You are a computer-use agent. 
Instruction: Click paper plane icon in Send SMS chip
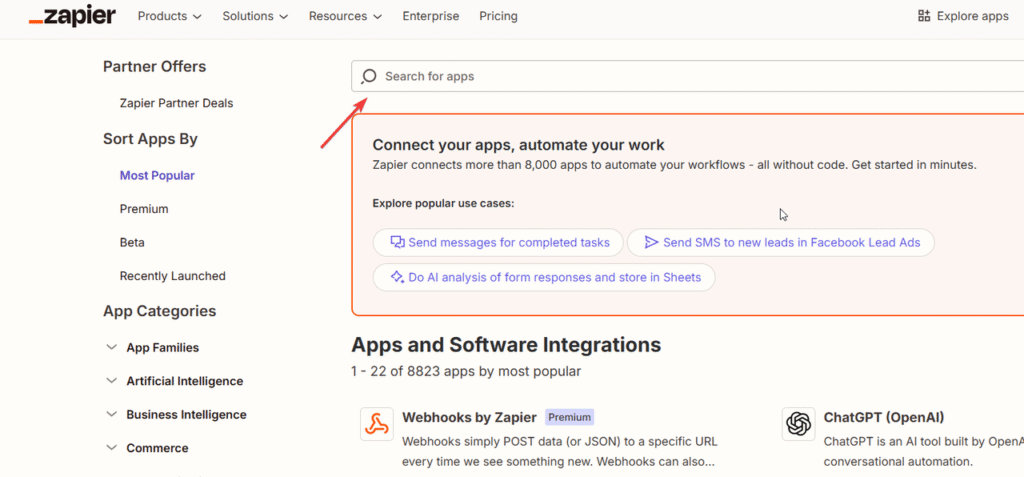point(651,242)
